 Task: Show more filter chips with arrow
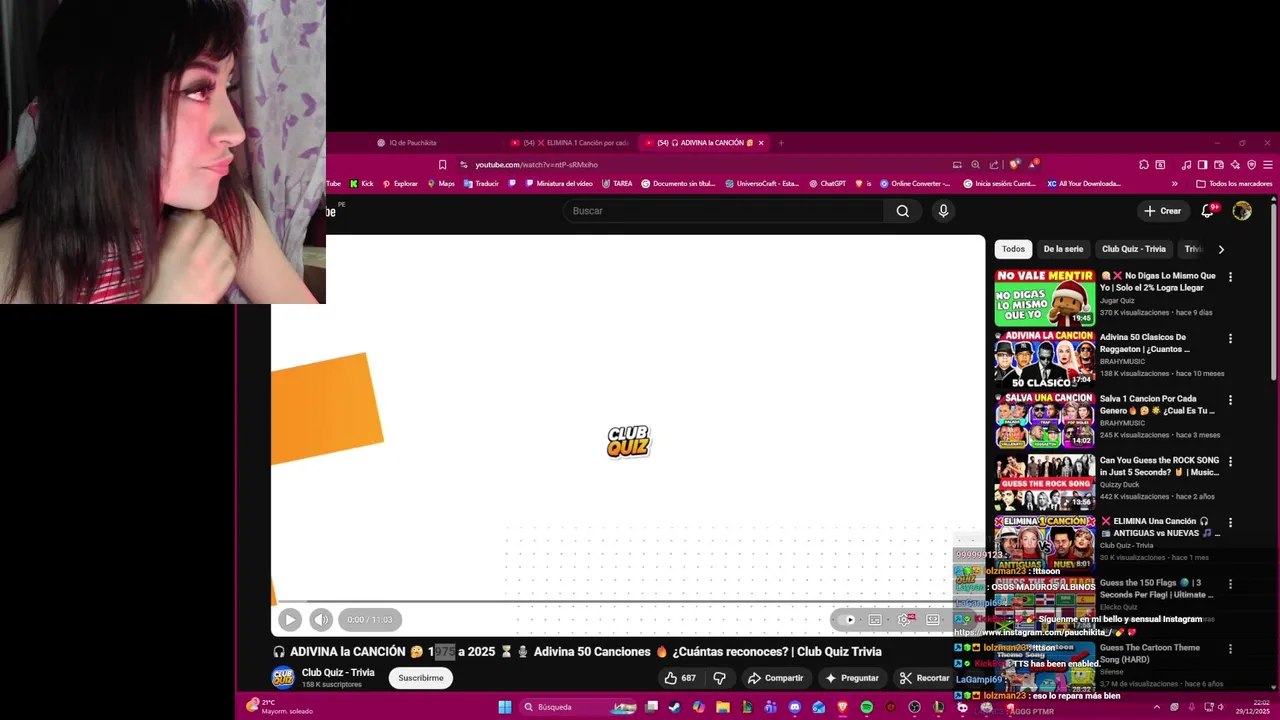click(1220, 249)
